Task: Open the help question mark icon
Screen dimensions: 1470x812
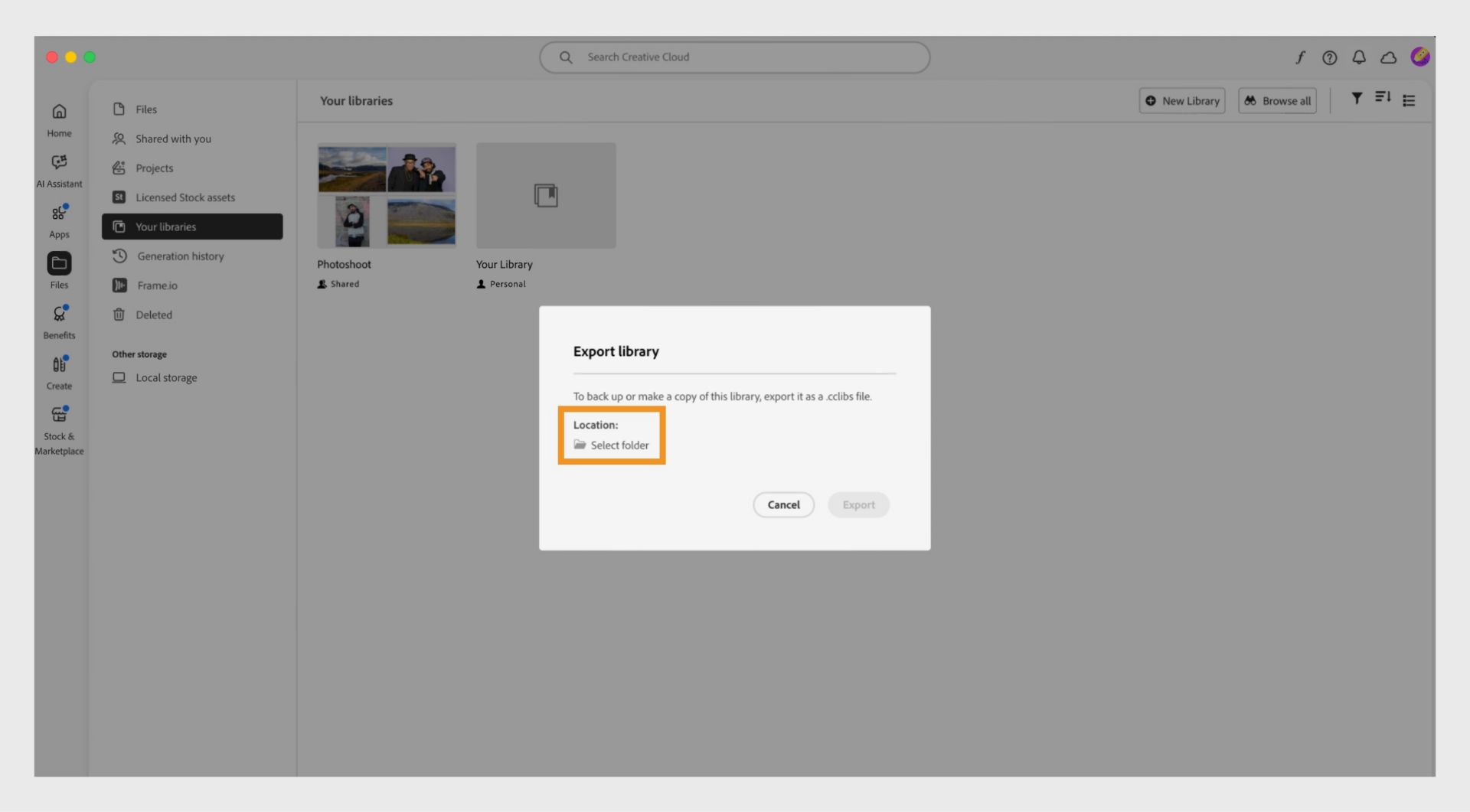Action: [x=1330, y=57]
